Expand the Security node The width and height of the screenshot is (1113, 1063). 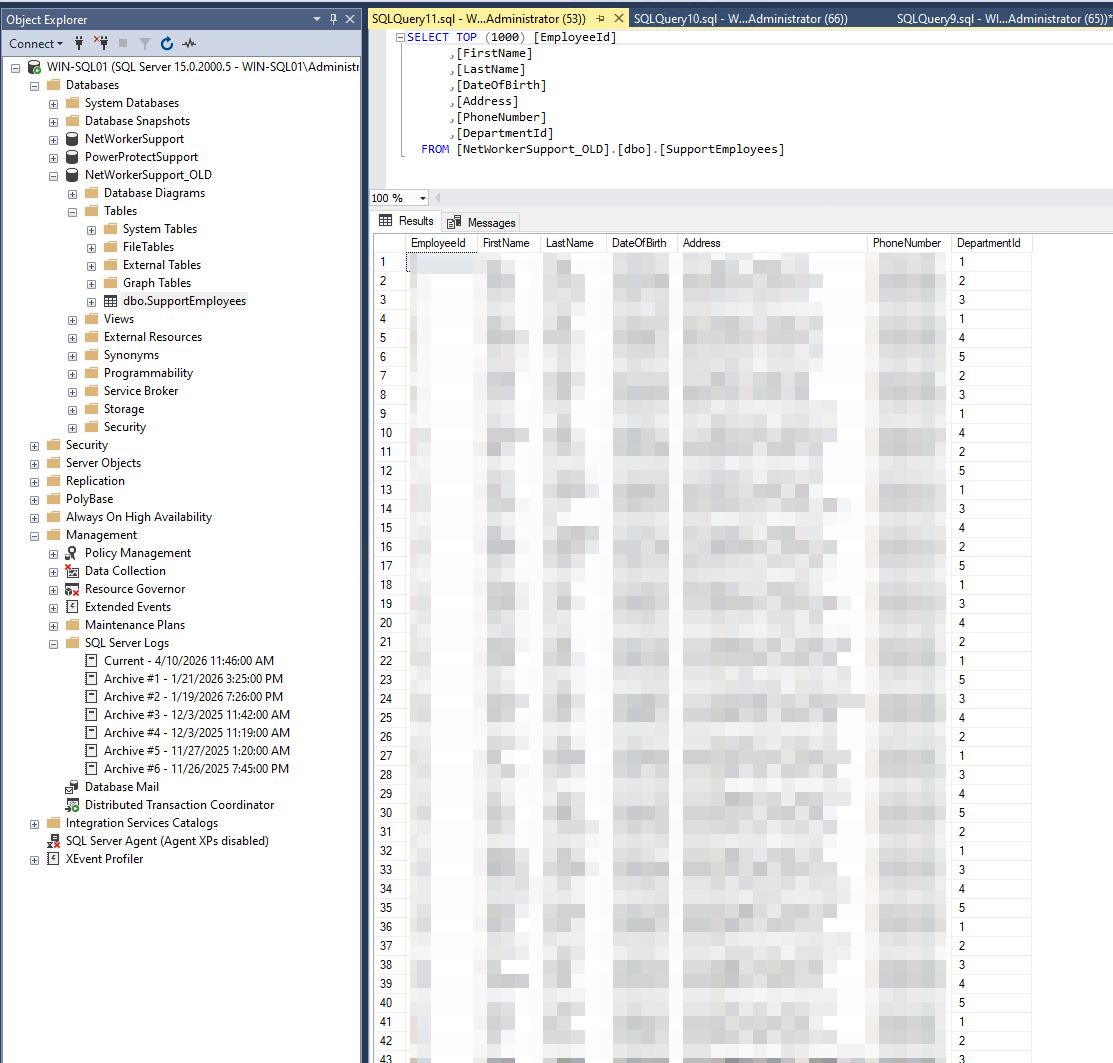pyautogui.click(x=34, y=444)
